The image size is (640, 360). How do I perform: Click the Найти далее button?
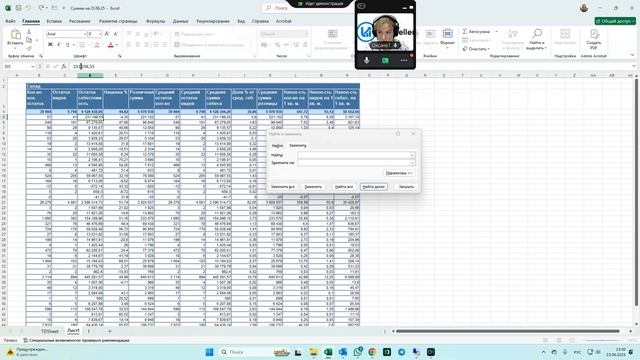click(373, 187)
